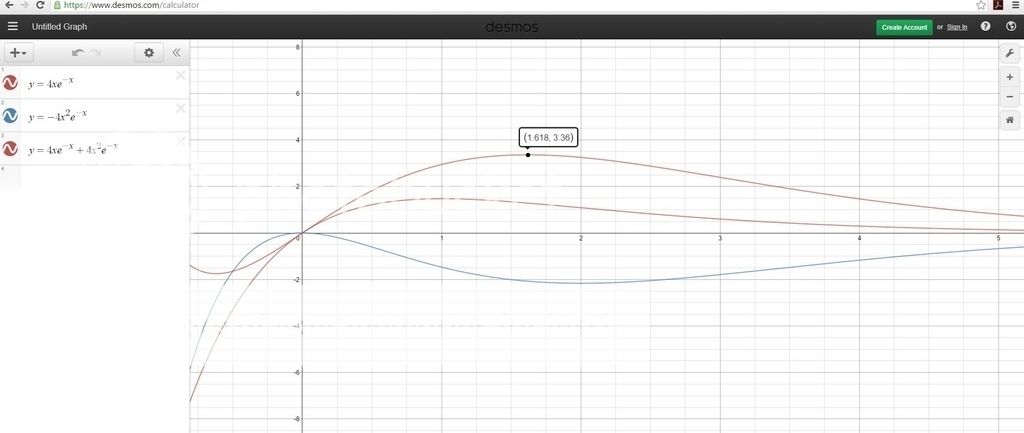Zoom in with the plus button
The image size is (1024, 433).
(x=1009, y=77)
